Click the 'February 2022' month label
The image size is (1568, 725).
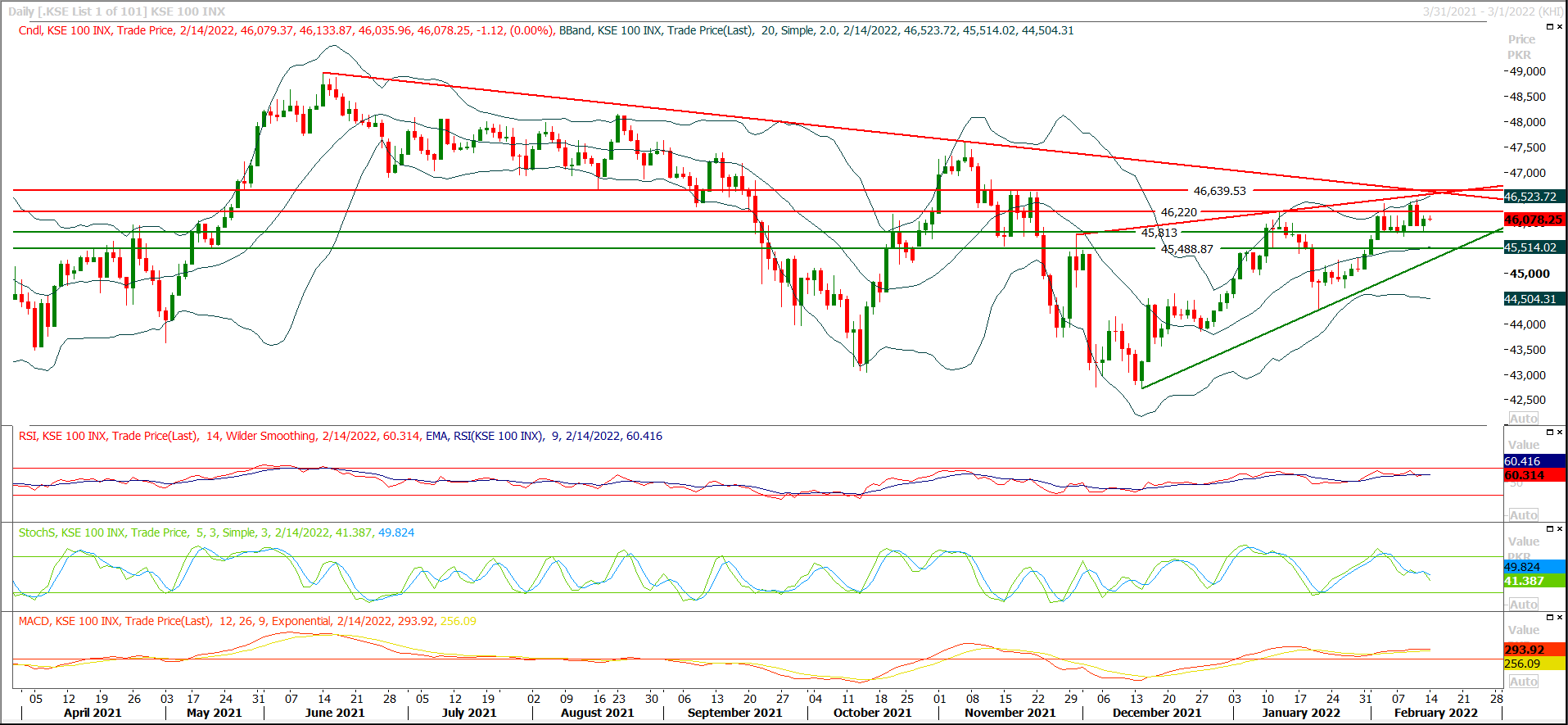[1436, 713]
